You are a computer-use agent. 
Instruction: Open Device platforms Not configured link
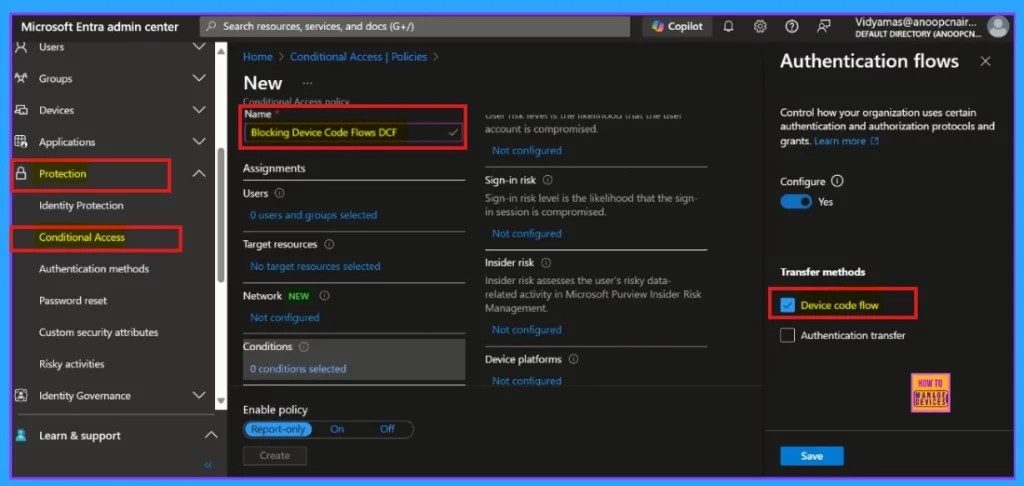pos(526,381)
